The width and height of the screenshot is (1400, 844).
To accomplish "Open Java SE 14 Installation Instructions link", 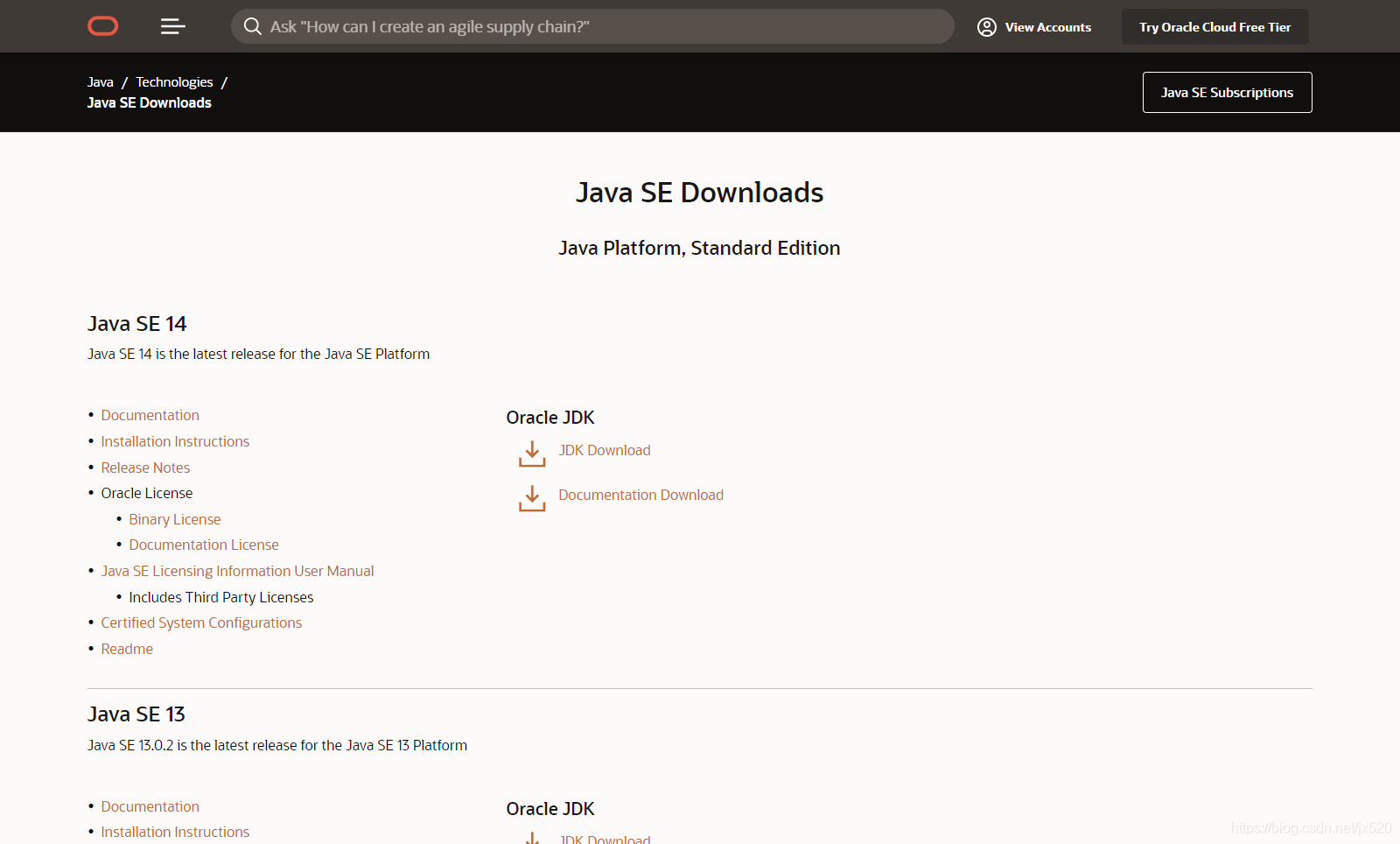I will tap(175, 441).
